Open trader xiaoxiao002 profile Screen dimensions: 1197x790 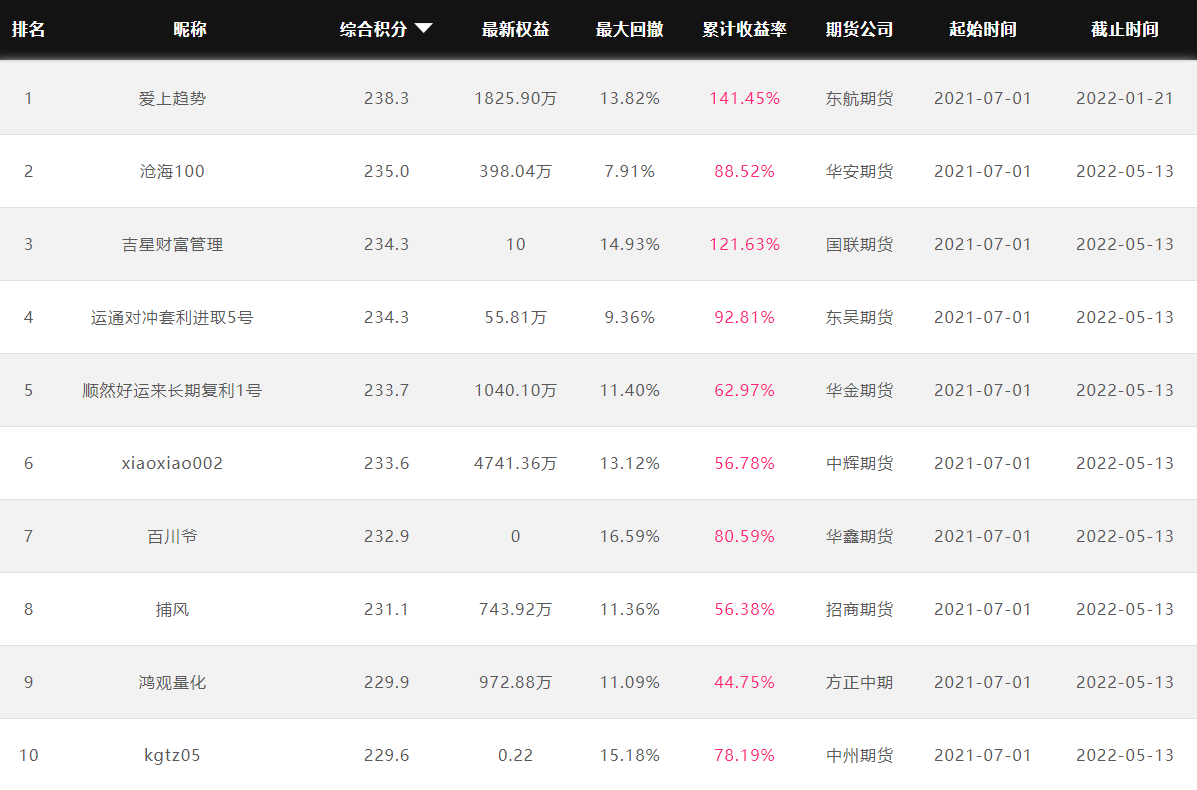[x=173, y=463]
